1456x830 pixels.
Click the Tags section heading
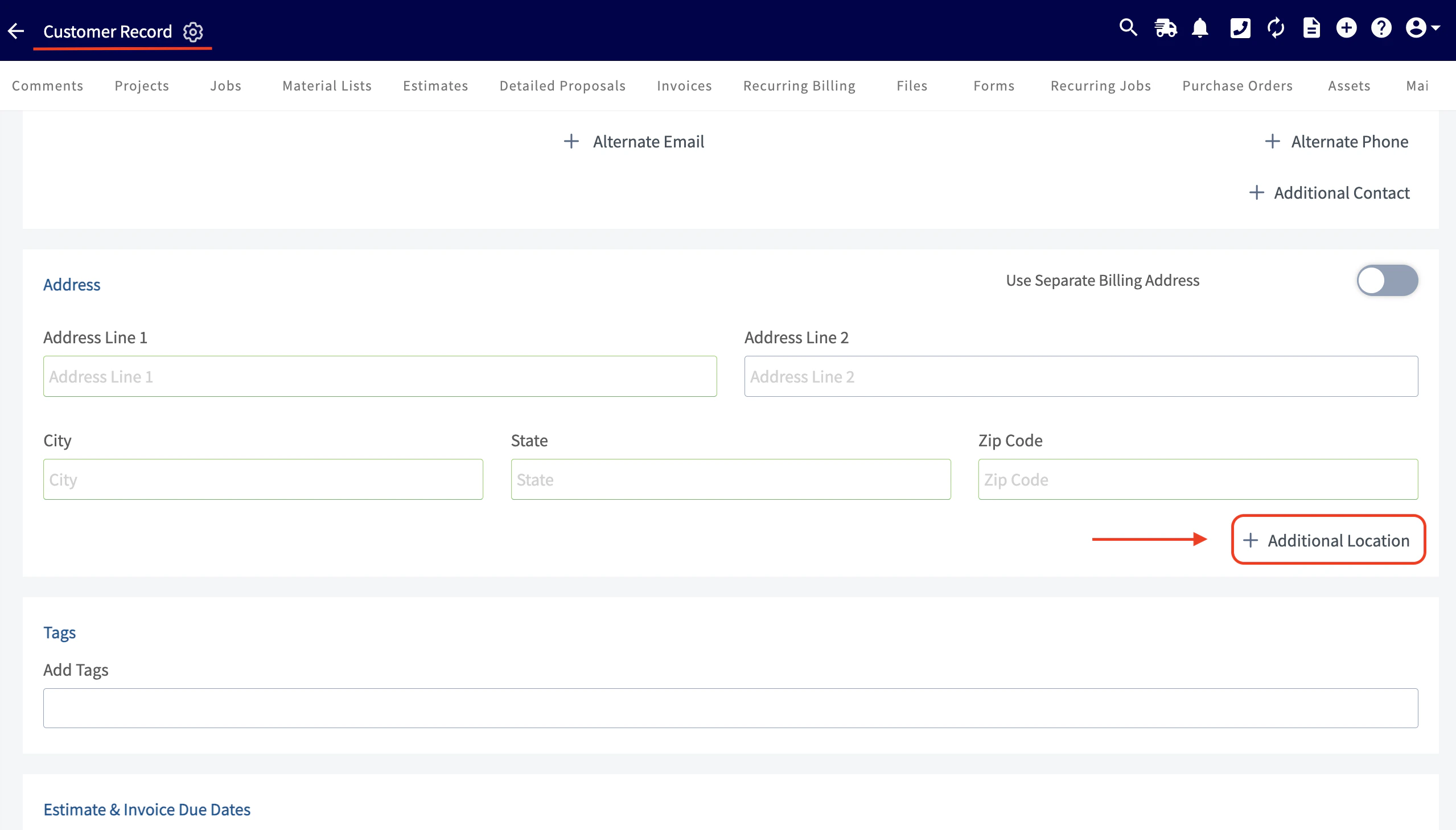pyautogui.click(x=60, y=633)
